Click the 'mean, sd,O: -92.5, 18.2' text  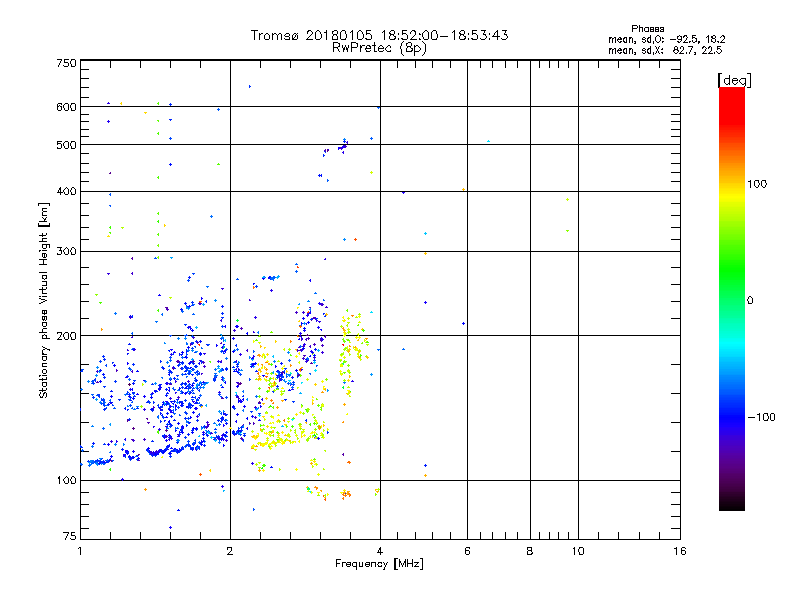click(667, 39)
